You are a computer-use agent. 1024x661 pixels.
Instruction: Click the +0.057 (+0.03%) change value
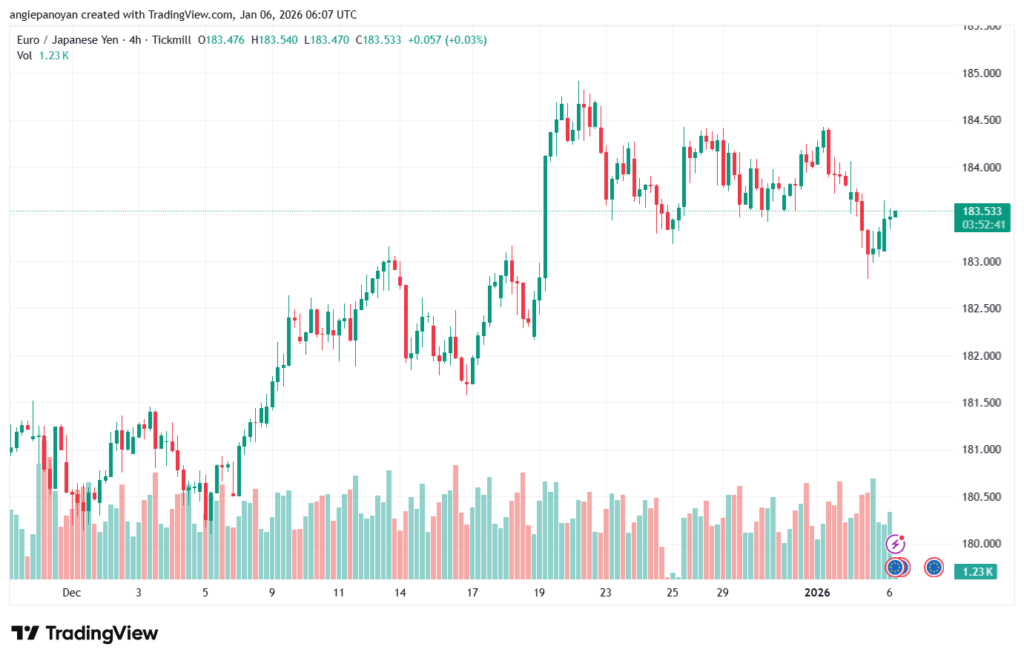click(x=423, y=39)
